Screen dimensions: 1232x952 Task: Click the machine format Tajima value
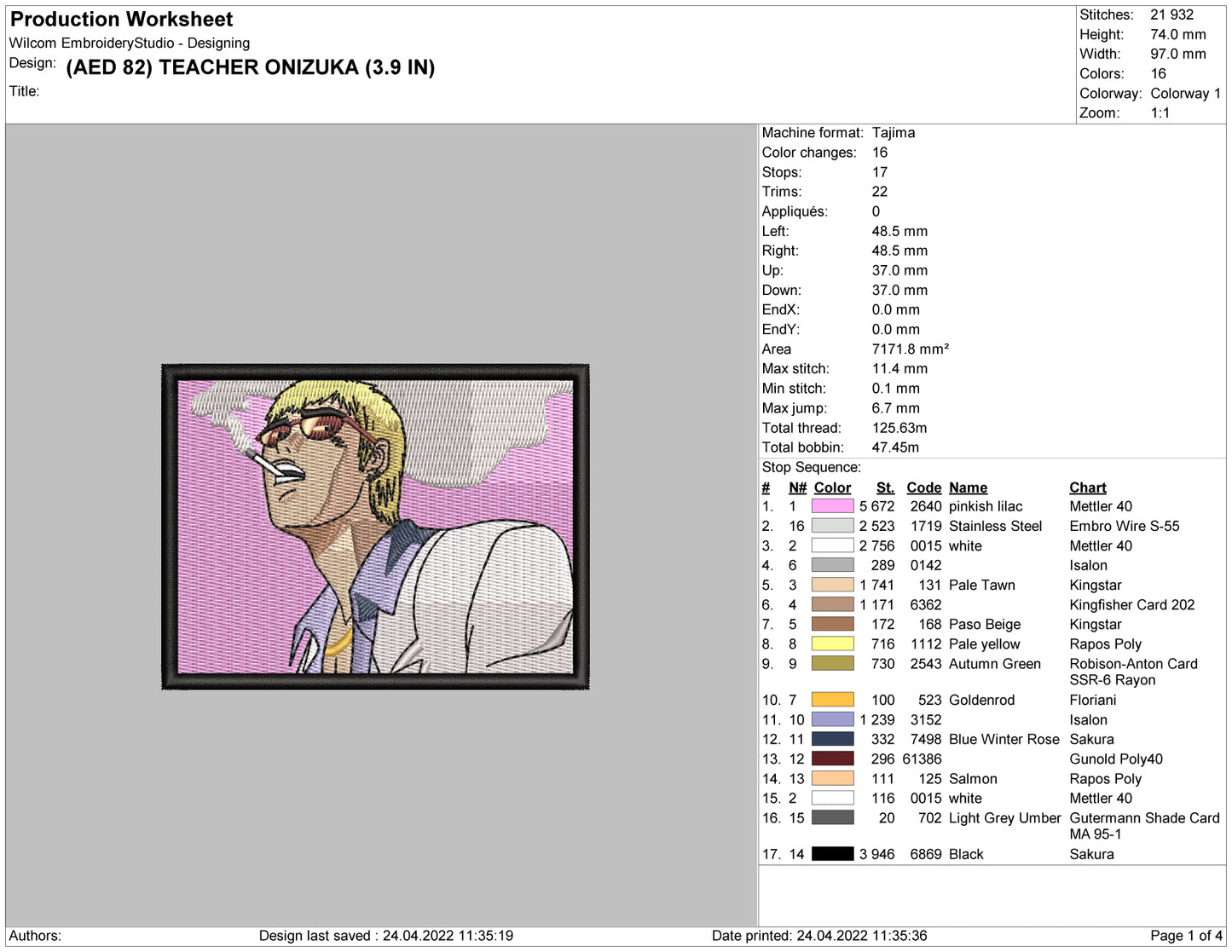point(894,133)
